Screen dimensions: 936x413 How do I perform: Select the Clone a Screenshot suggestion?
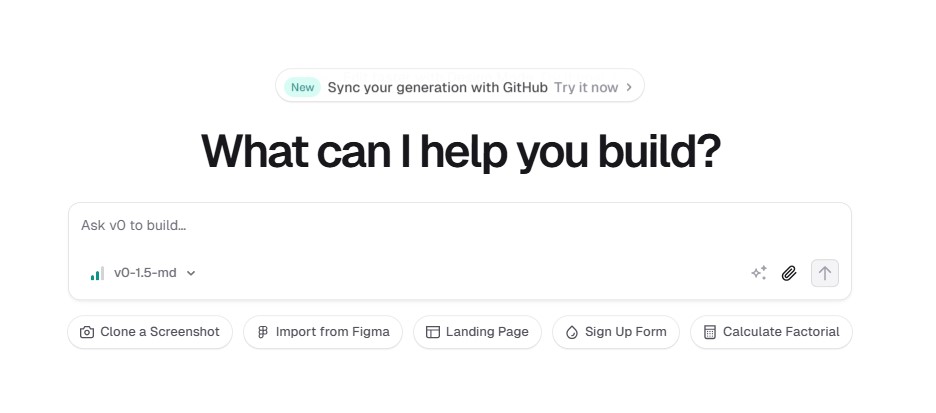[150, 332]
